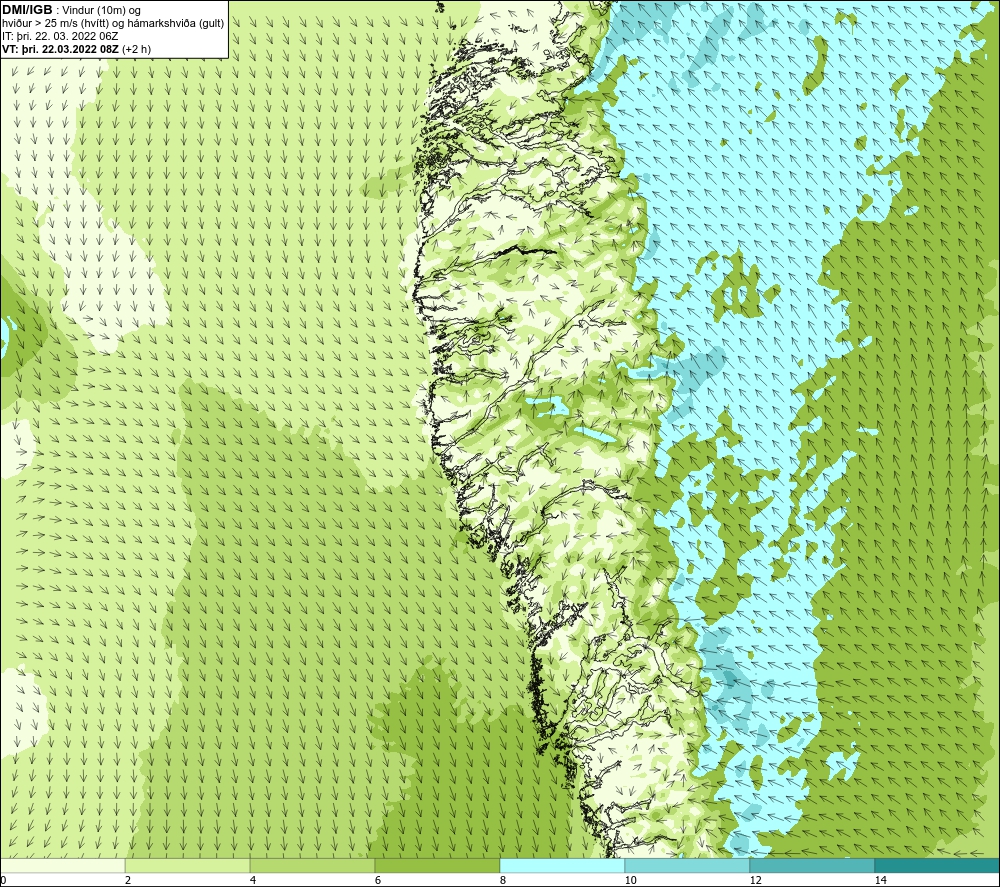This screenshot has width=1000, height=887.
Task: Click the teal legend swatch for 12–14 m/s
Action: tap(812, 865)
